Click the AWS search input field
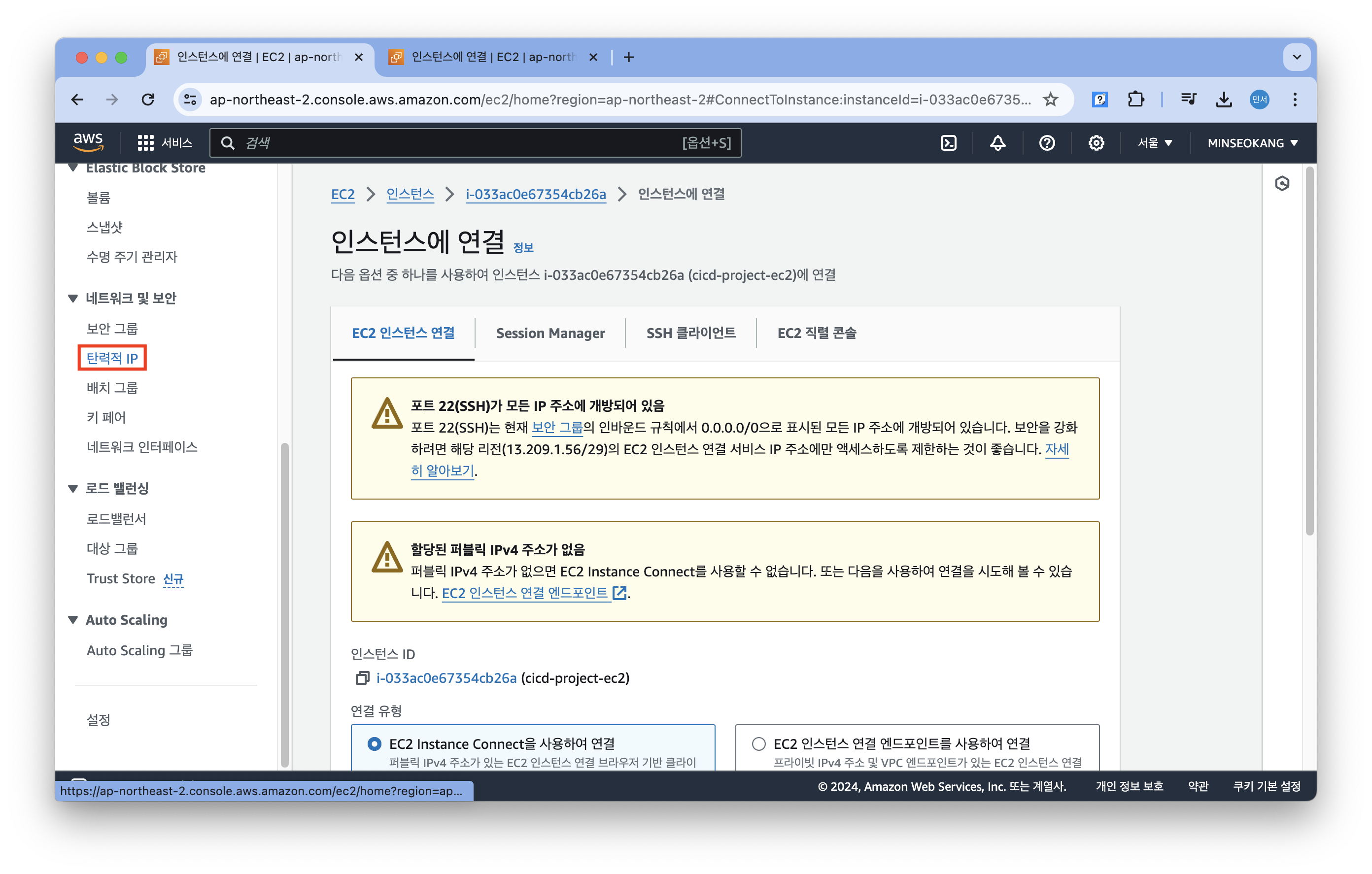Viewport: 1372px width, 874px height. click(x=456, y=143)
